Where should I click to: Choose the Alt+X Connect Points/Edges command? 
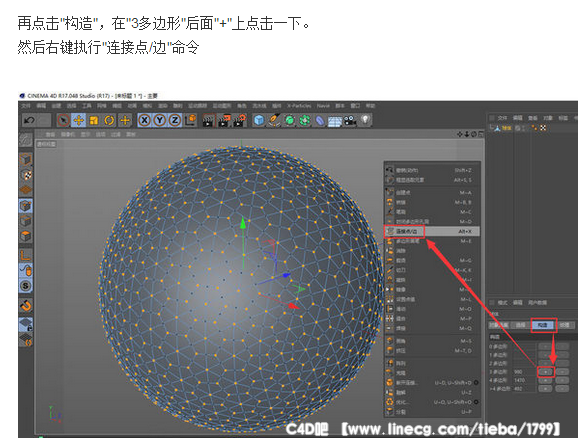pos(432,231)
